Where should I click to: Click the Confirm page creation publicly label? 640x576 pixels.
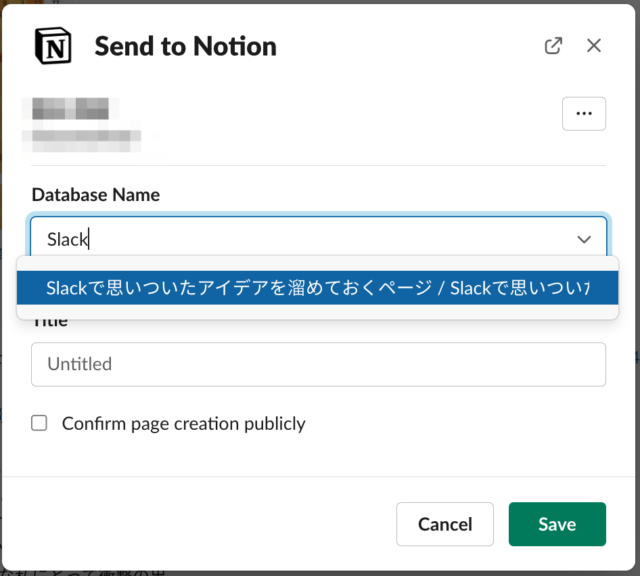click(x=183, y=424)
